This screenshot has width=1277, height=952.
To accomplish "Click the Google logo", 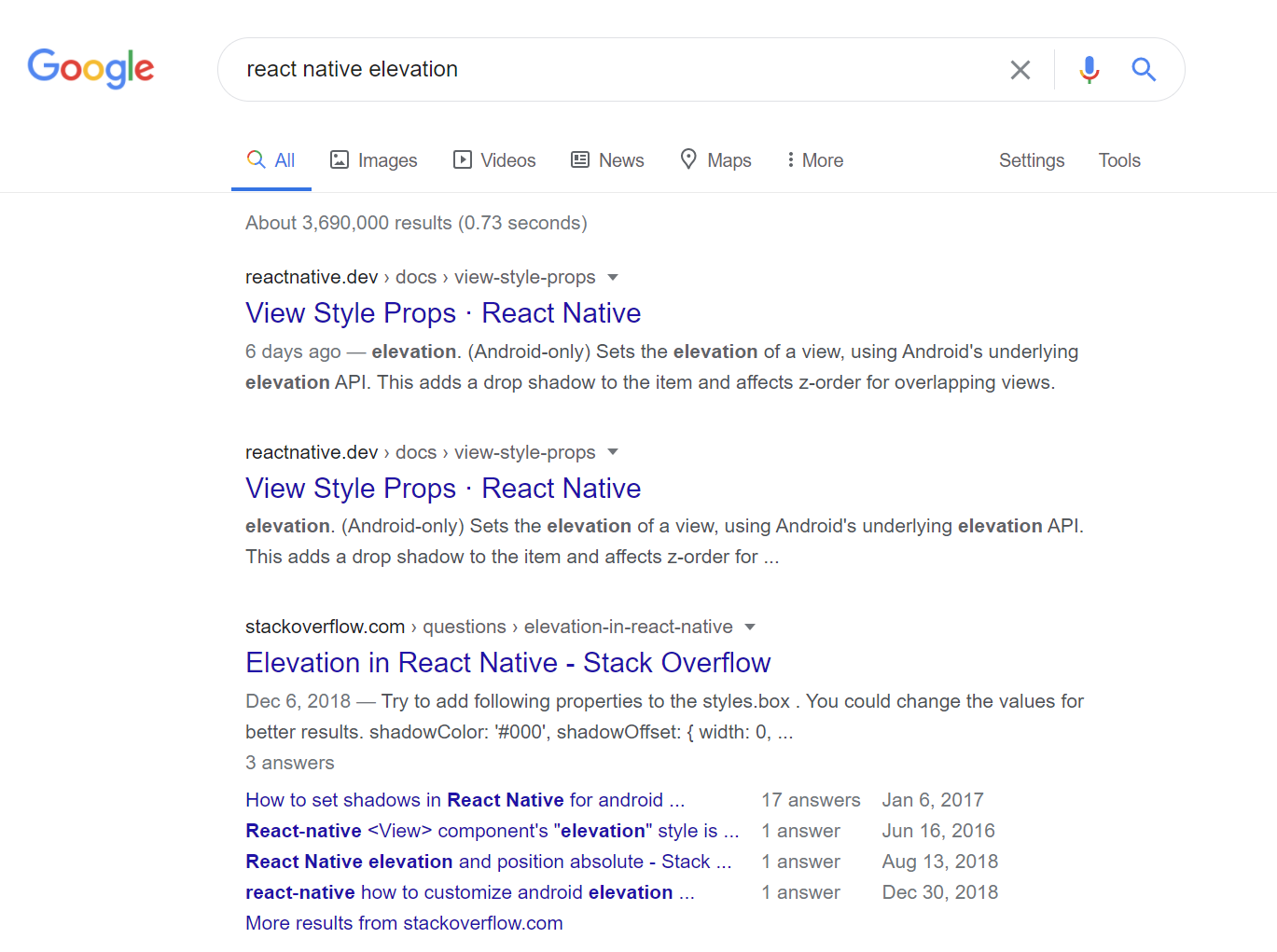I will click(90, 68).
